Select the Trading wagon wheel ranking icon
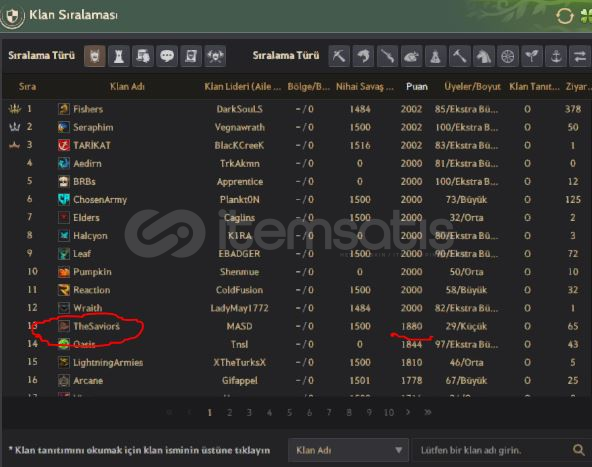Image resolution: width=592 pixels, height=467 pixels. click(507, 56)
